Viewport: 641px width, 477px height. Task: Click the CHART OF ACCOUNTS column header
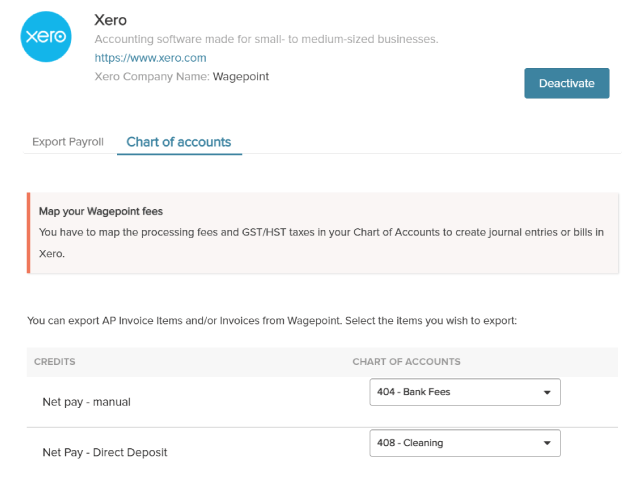(x=406, y=362)
